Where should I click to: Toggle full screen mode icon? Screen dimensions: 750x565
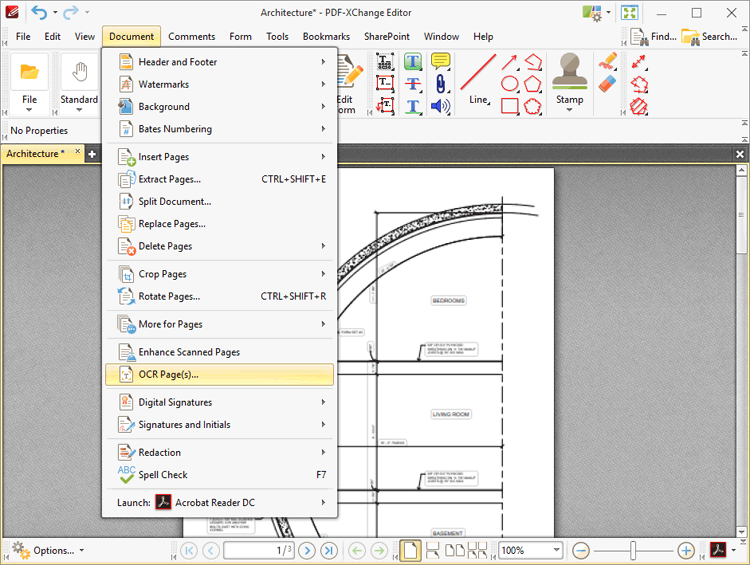pos(629,12)
